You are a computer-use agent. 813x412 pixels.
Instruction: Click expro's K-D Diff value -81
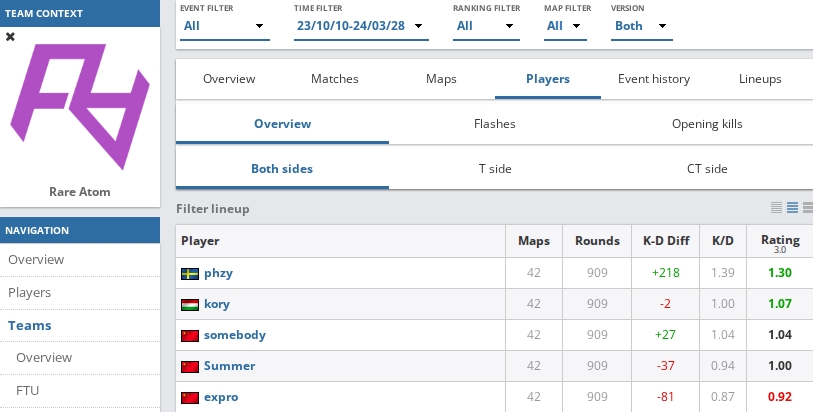pos(666,397)
